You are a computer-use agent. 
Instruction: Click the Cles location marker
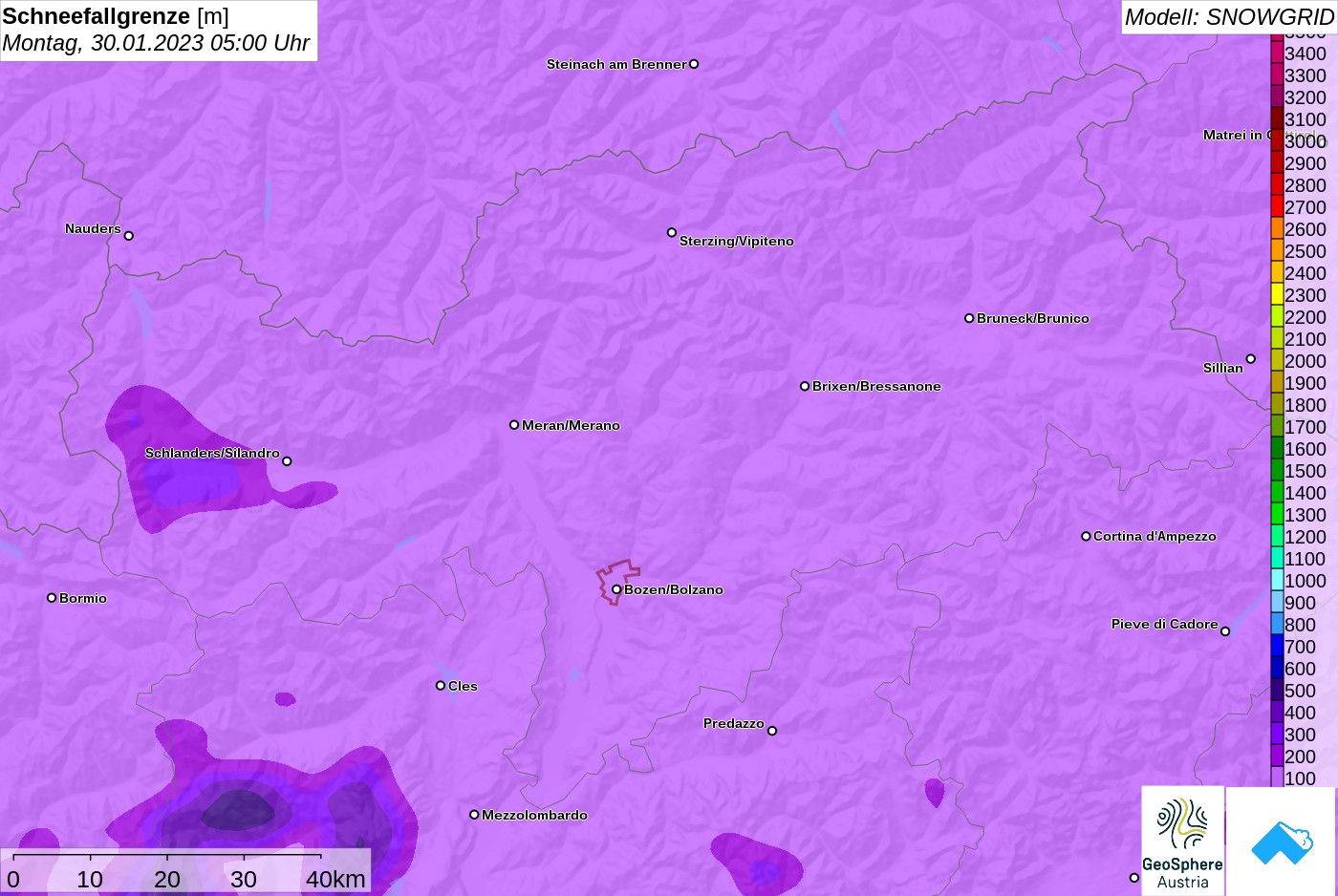click(441, 685)
